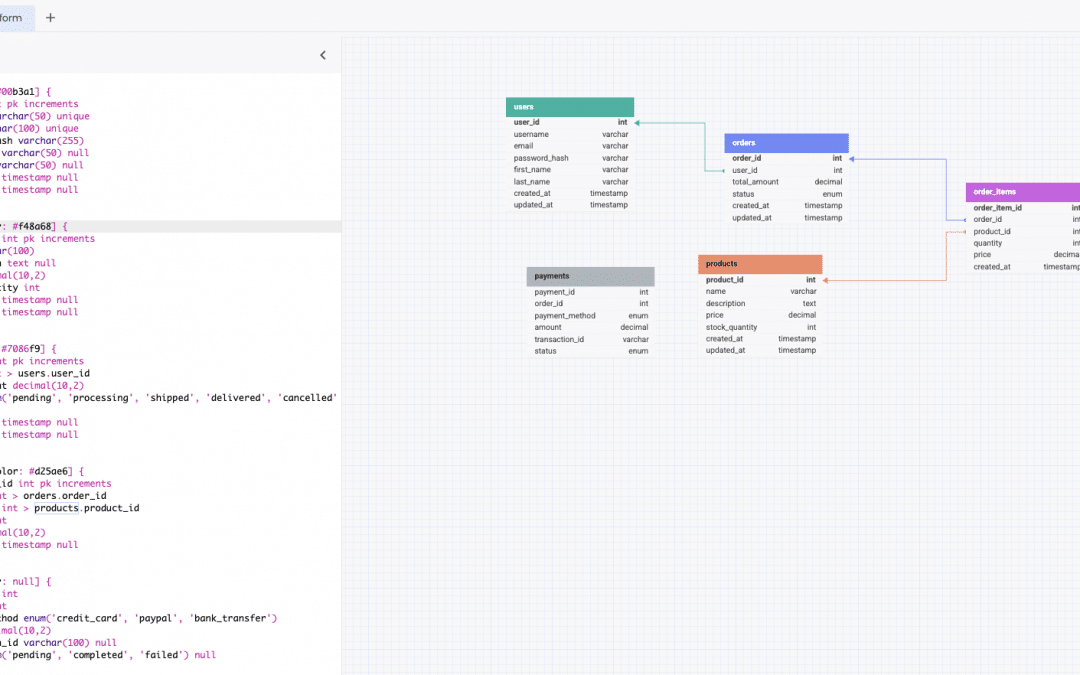Select the orders table header
Screen dimensions: 1080x675
point(786,143)
